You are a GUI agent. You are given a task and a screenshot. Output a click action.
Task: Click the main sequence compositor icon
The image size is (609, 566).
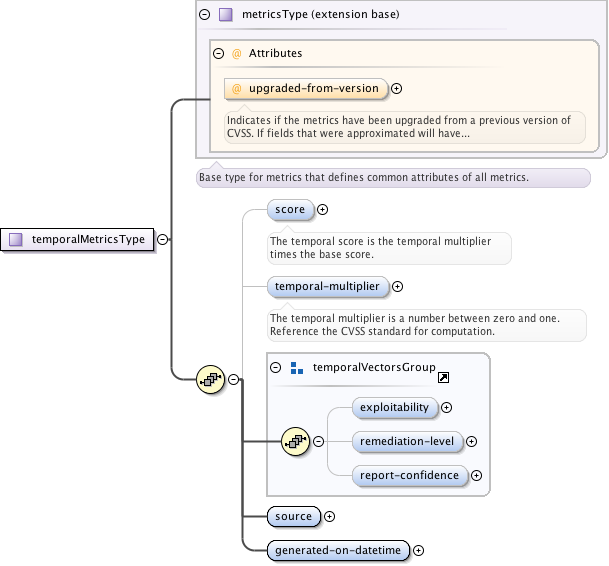coord(211,379)
